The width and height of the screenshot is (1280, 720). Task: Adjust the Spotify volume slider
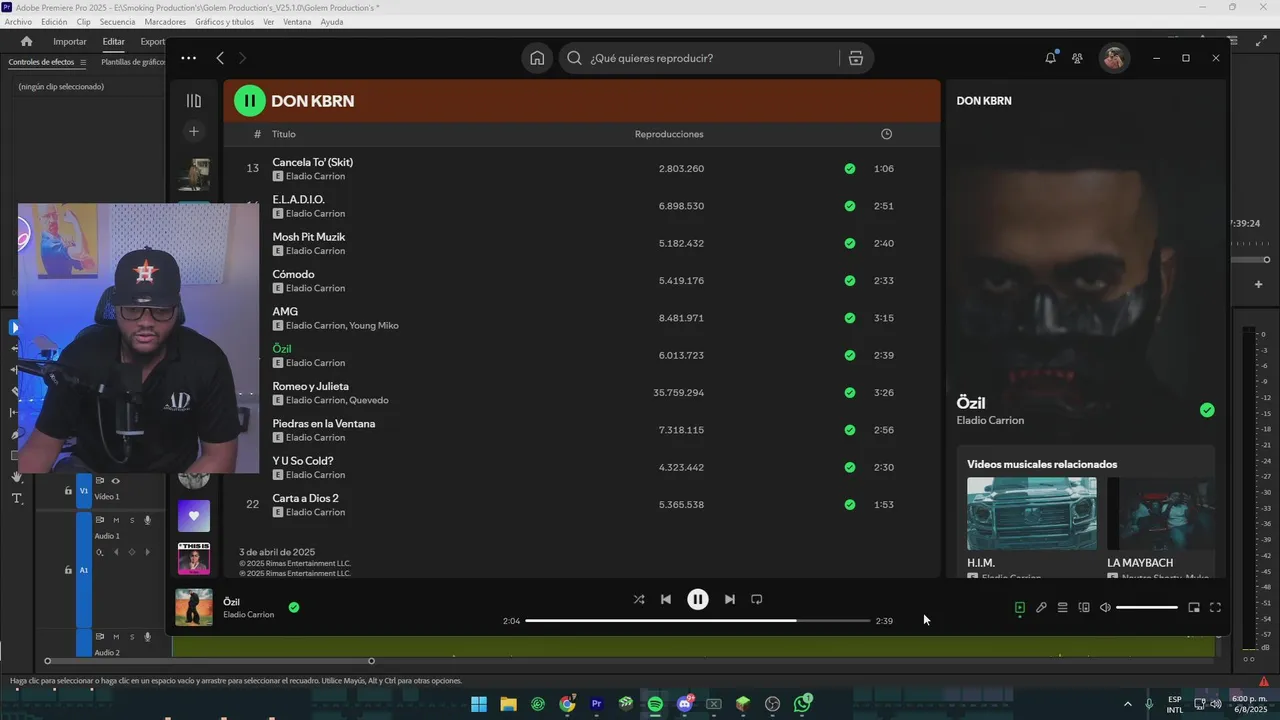pos(1147,607)
